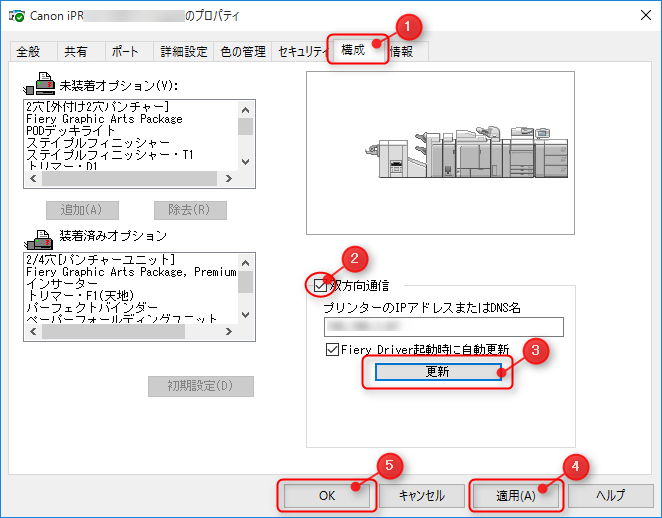Click the キャンセル button
Viewport: 662px width, 518px height.
click(x=422, y=495)
